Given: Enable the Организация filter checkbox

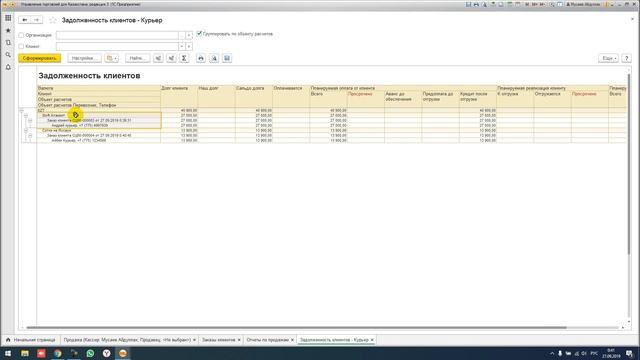Looking at the screenshot, I should pyautogui.click(x=21, y=35).
